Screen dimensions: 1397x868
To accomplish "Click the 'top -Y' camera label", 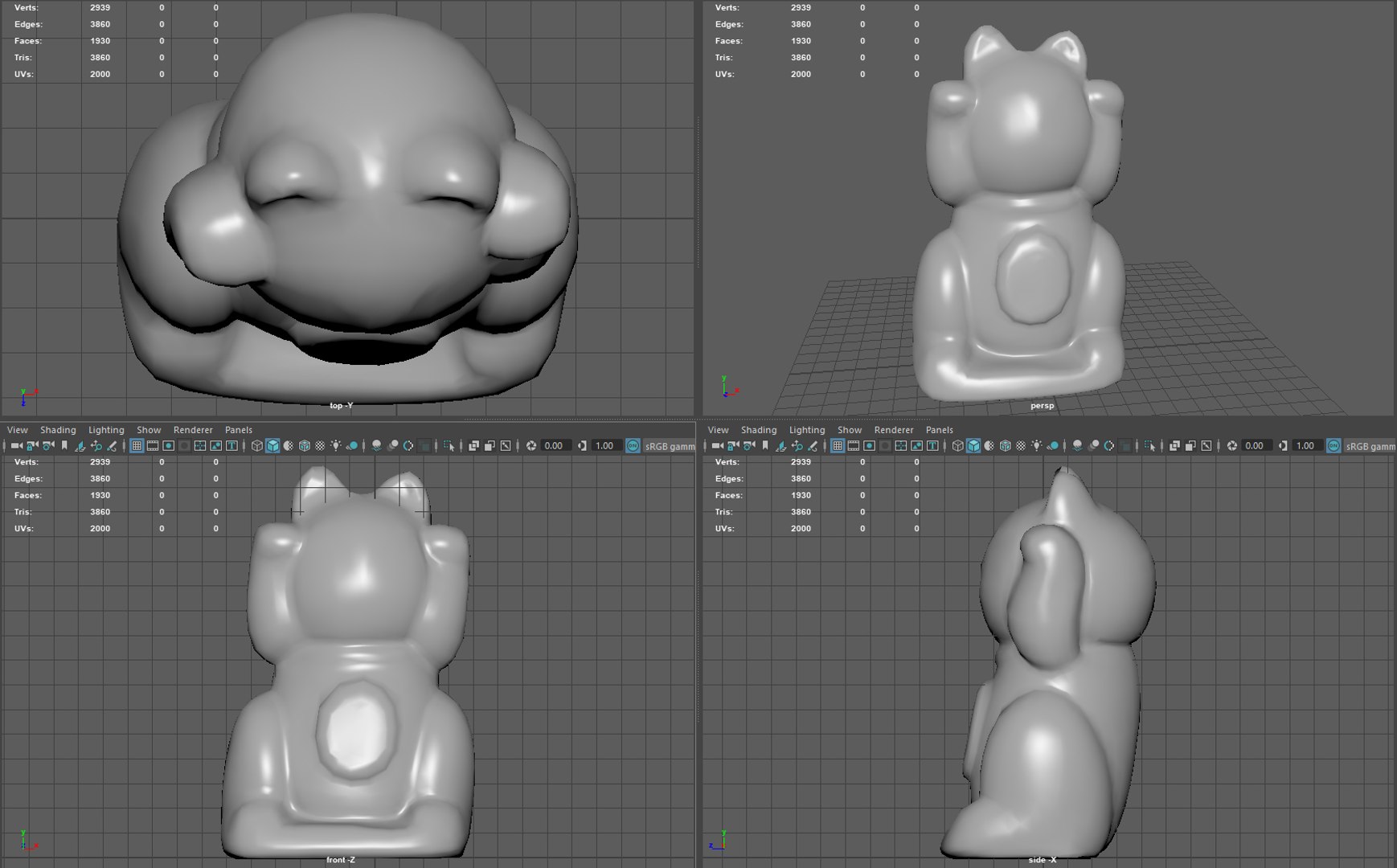I will coord(341,406).
